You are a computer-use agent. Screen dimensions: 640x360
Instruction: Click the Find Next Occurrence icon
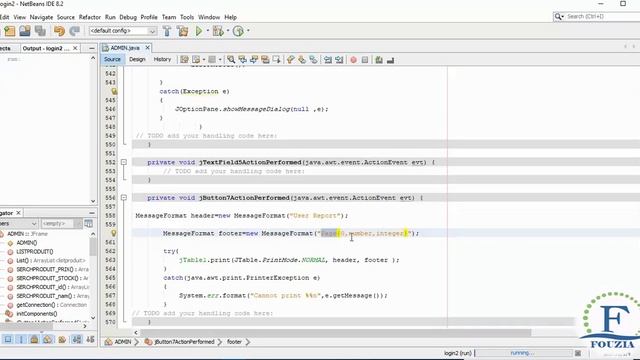click(x=254, y=60)
